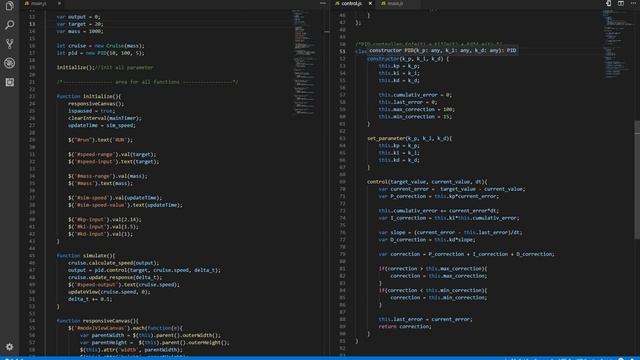
Task: Open More Actions menu of the left editor group
Action: pyautogui.click(x=323, y=3)
